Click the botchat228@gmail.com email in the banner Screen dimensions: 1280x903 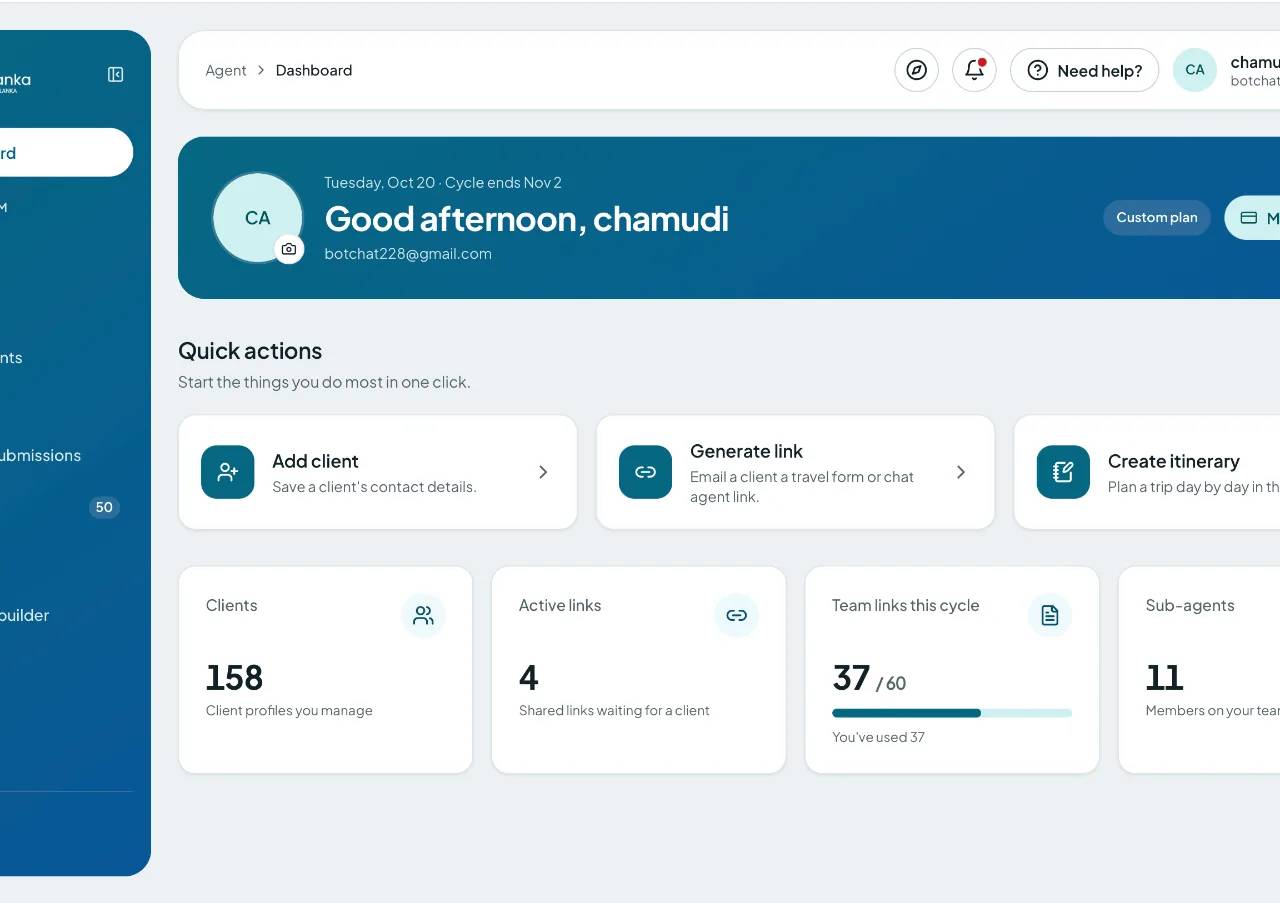pyautogui.click(x=408, y=254)
